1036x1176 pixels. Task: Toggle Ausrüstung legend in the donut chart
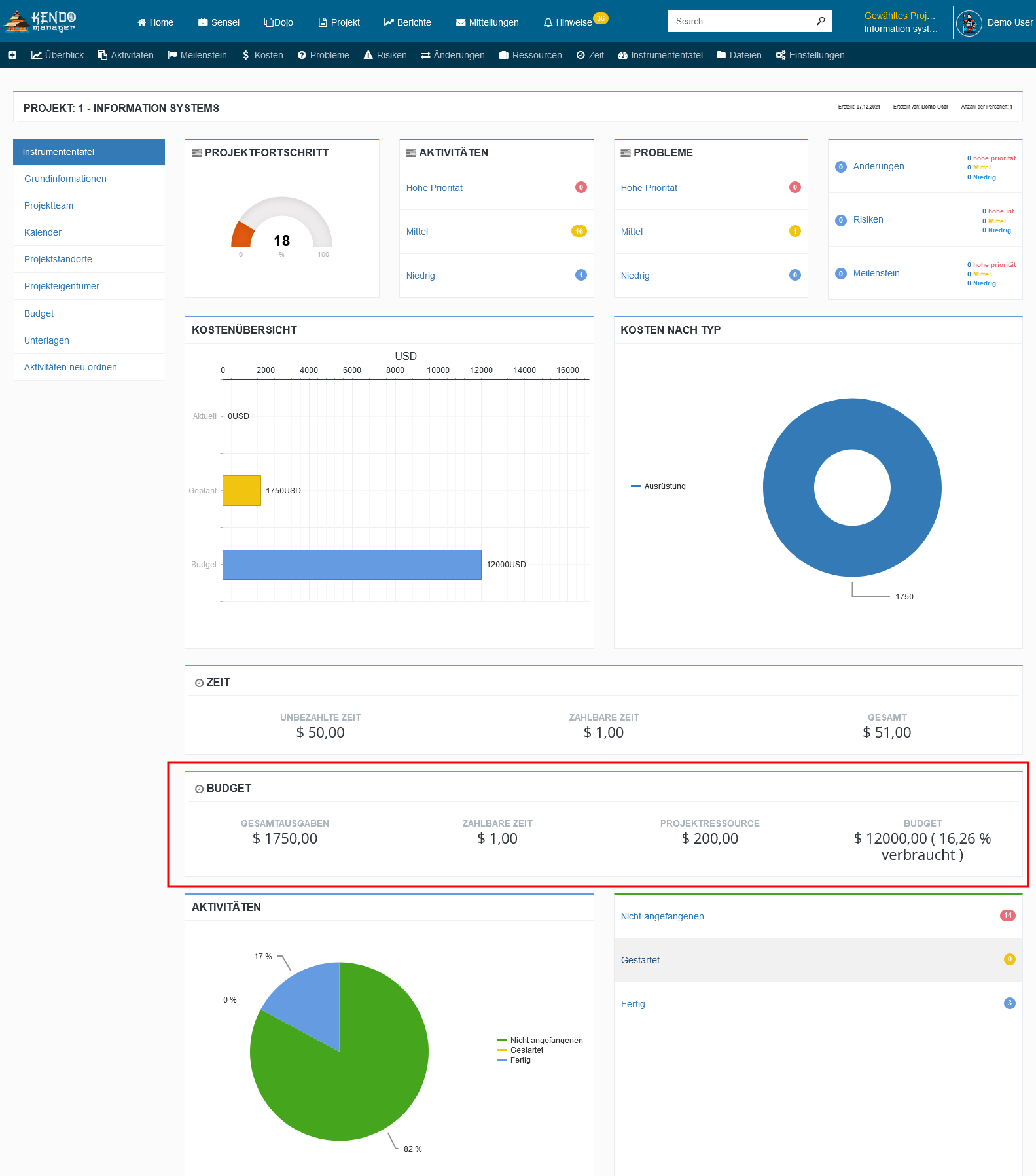pos(658,486)
